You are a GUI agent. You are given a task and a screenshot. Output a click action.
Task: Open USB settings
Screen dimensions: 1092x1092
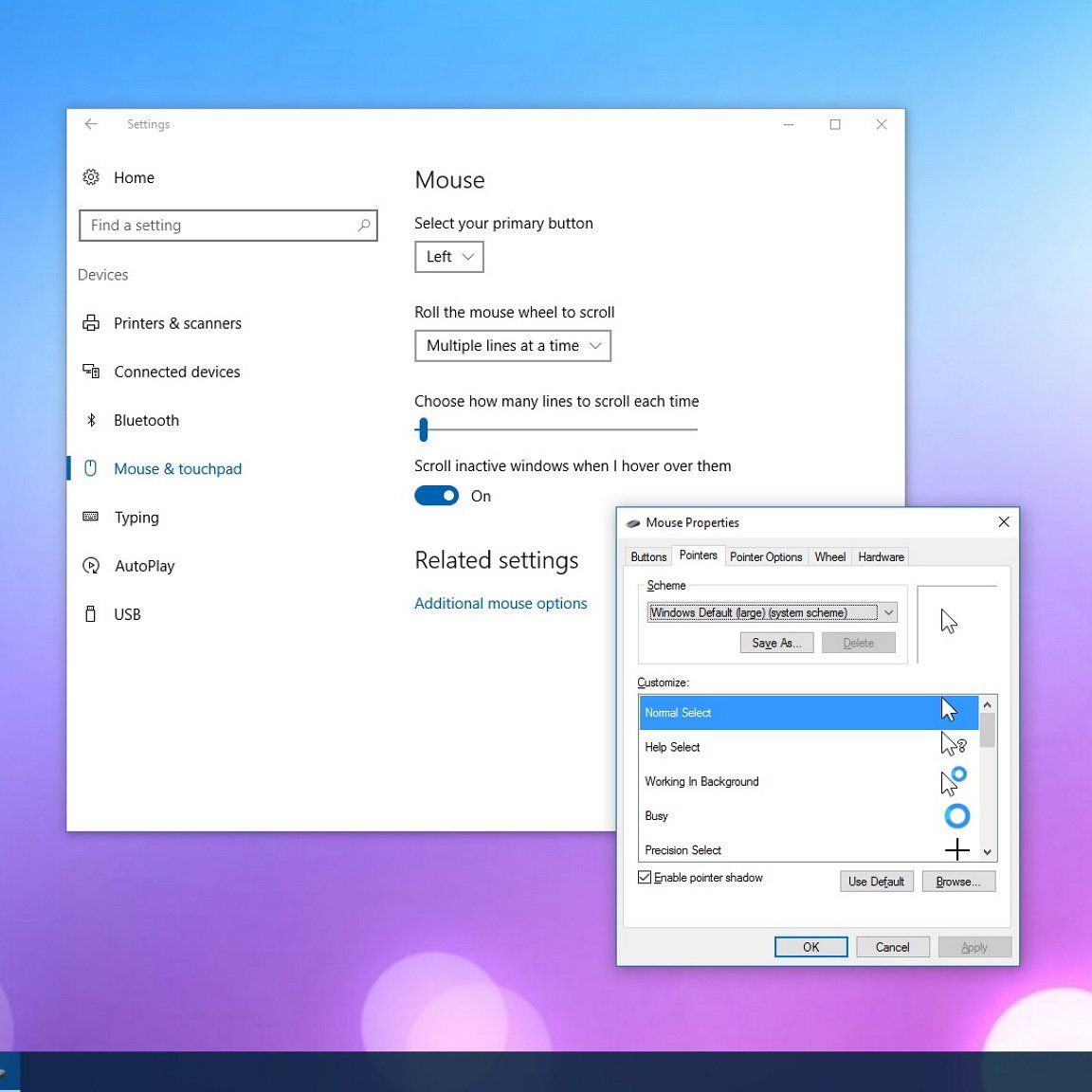[127, 614]
